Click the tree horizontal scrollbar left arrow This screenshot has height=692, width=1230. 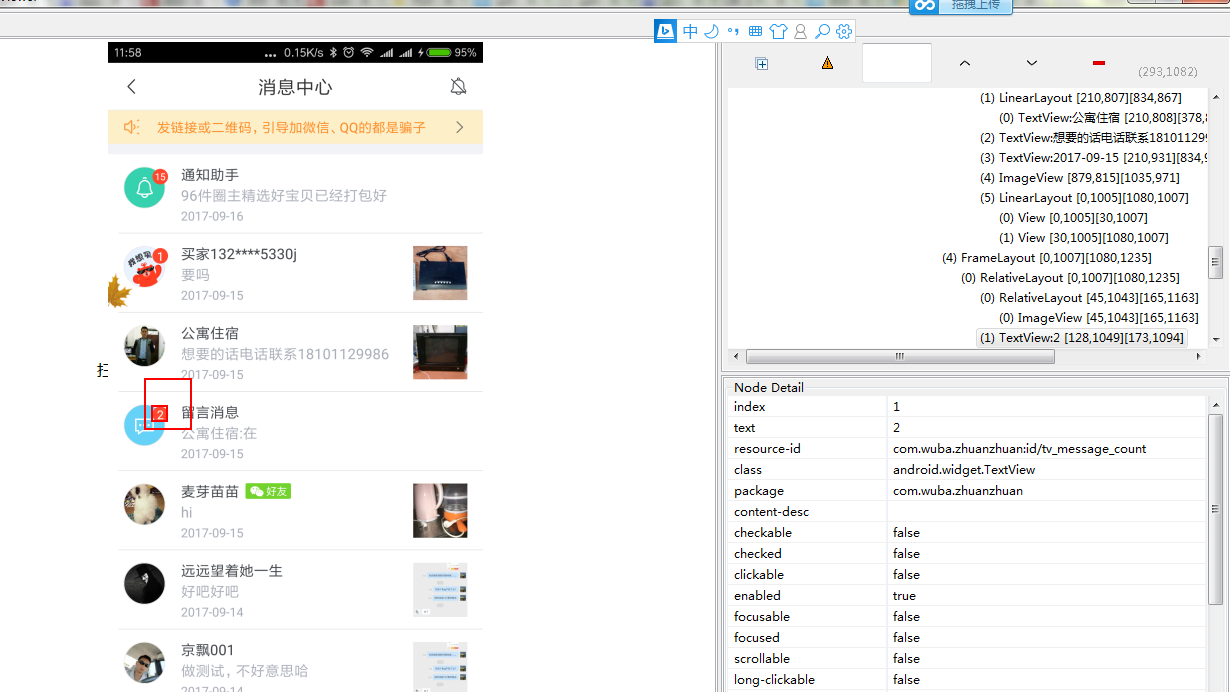tap(736, 356)
